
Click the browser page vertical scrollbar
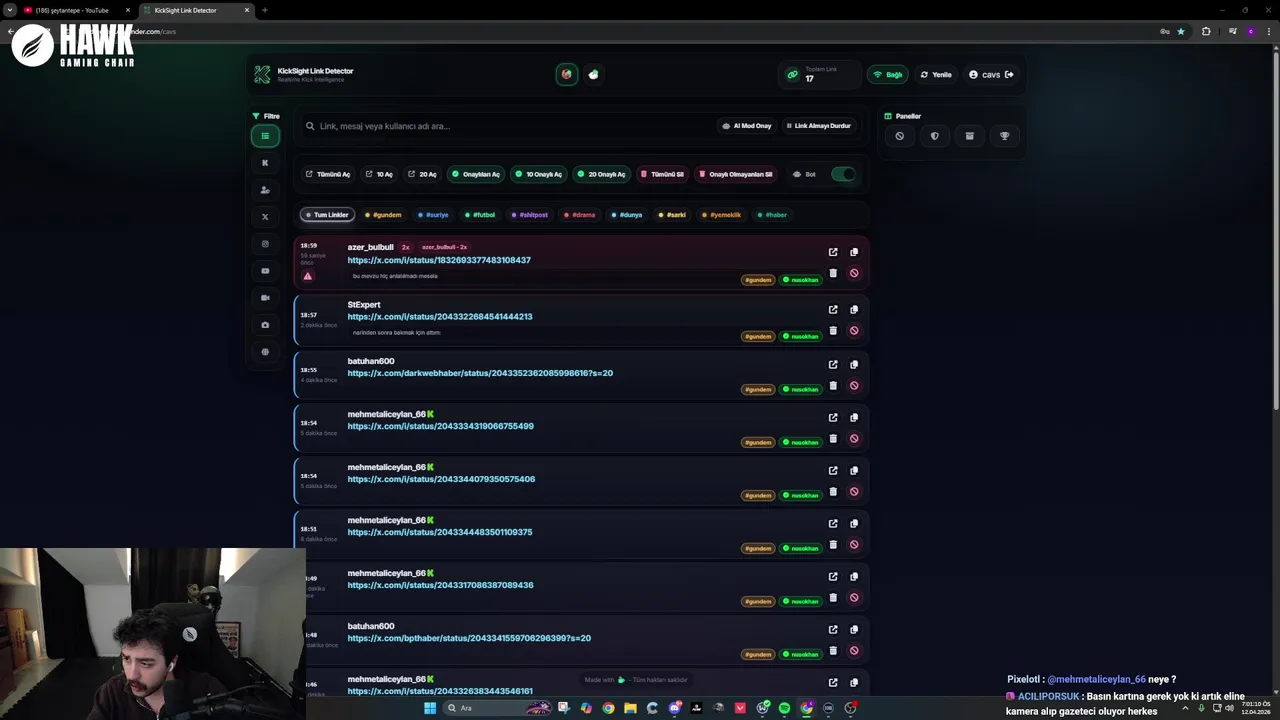tap(1276, 230)
